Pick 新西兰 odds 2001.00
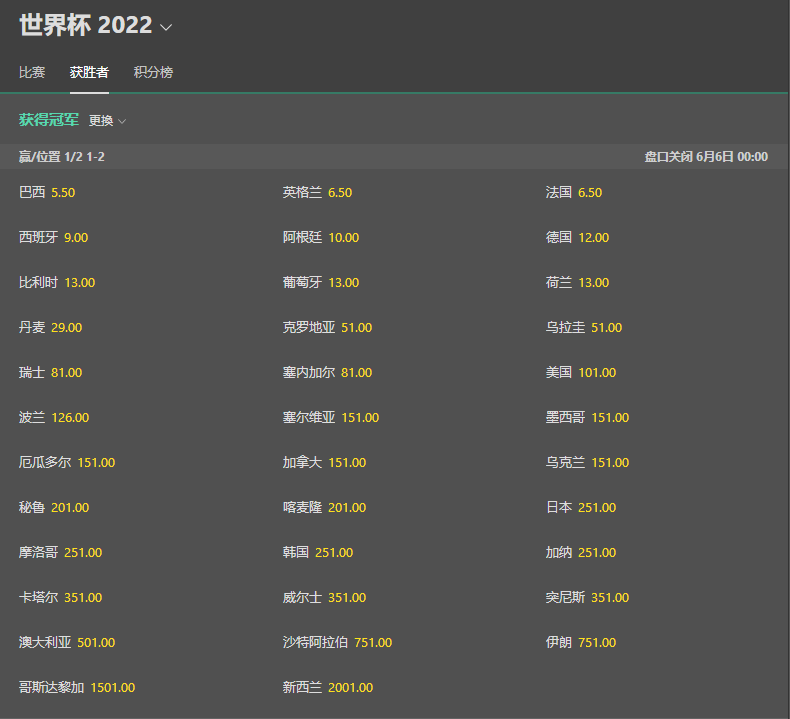 pyautogui.click(x=328, y=687)
